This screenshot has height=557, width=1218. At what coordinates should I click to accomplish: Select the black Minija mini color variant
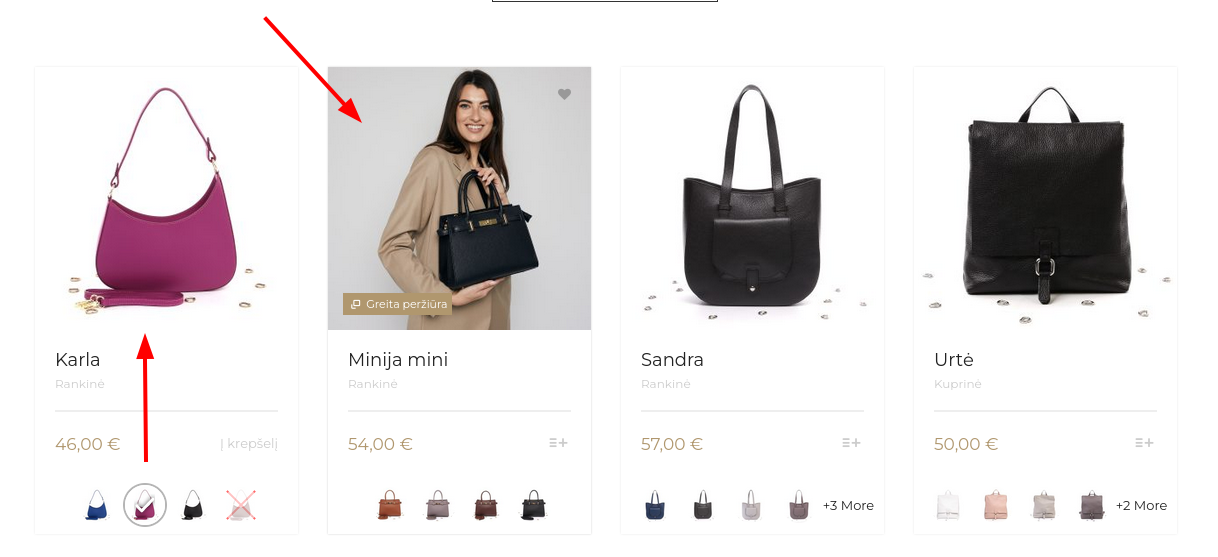533,505
